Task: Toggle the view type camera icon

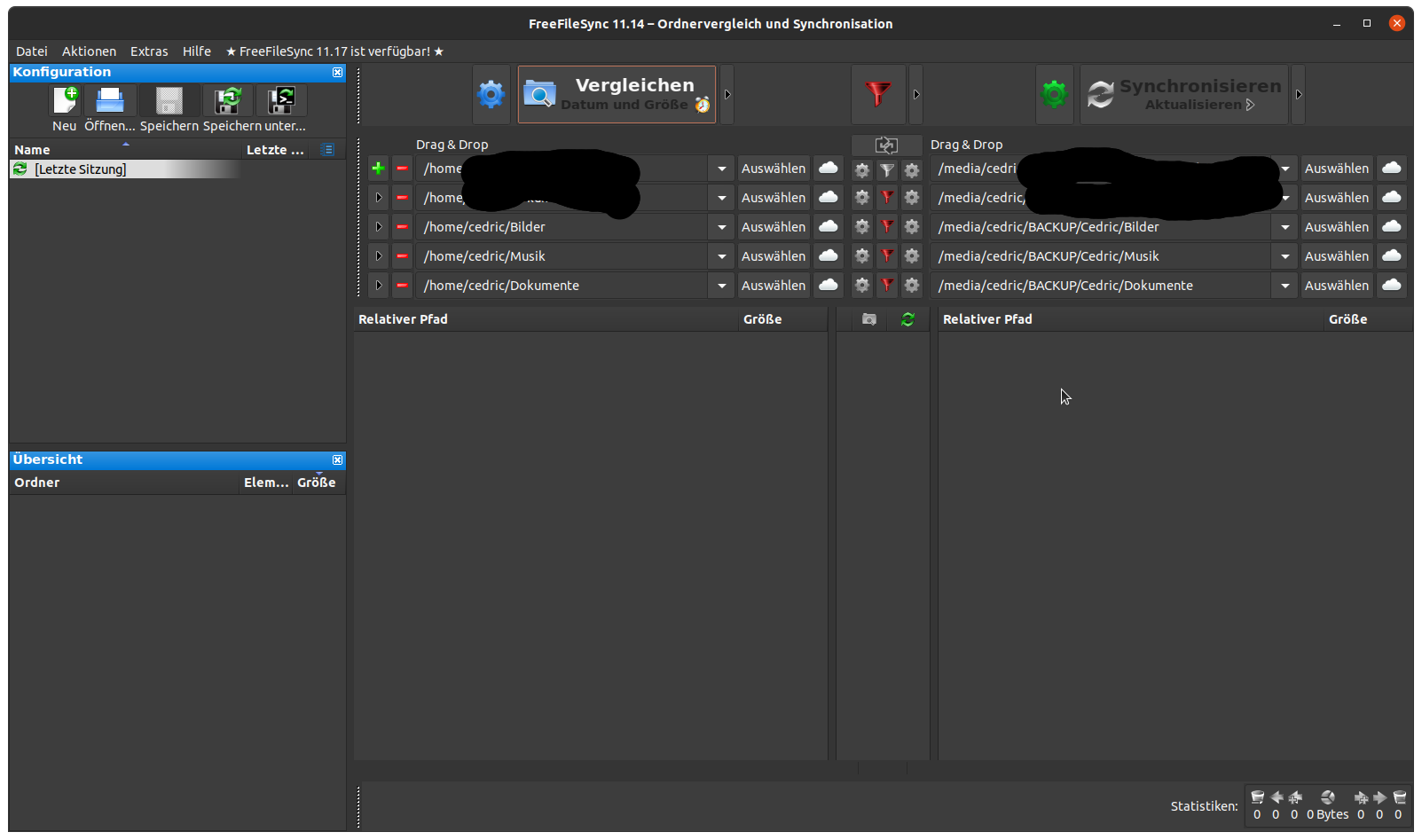Action: (869, 319)
